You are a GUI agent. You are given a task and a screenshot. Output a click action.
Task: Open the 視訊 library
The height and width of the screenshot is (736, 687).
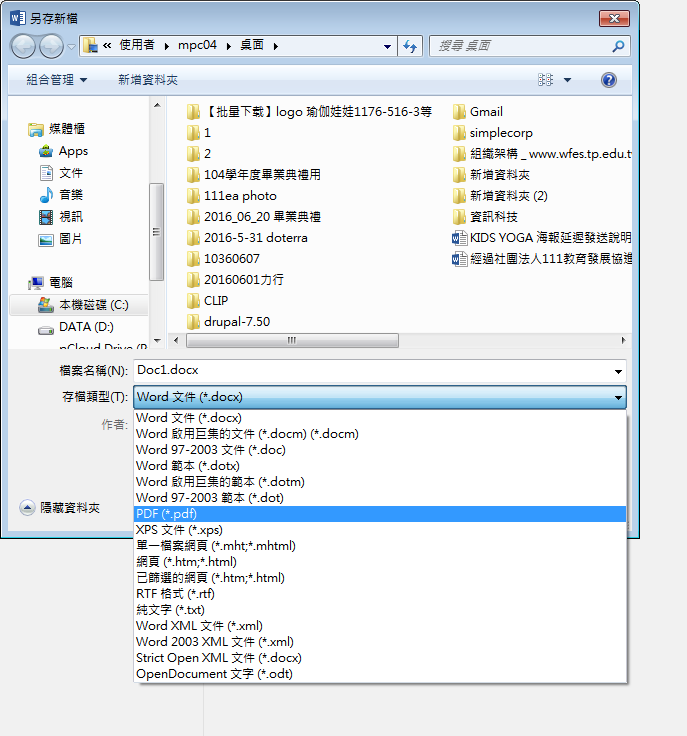(61, 216)
